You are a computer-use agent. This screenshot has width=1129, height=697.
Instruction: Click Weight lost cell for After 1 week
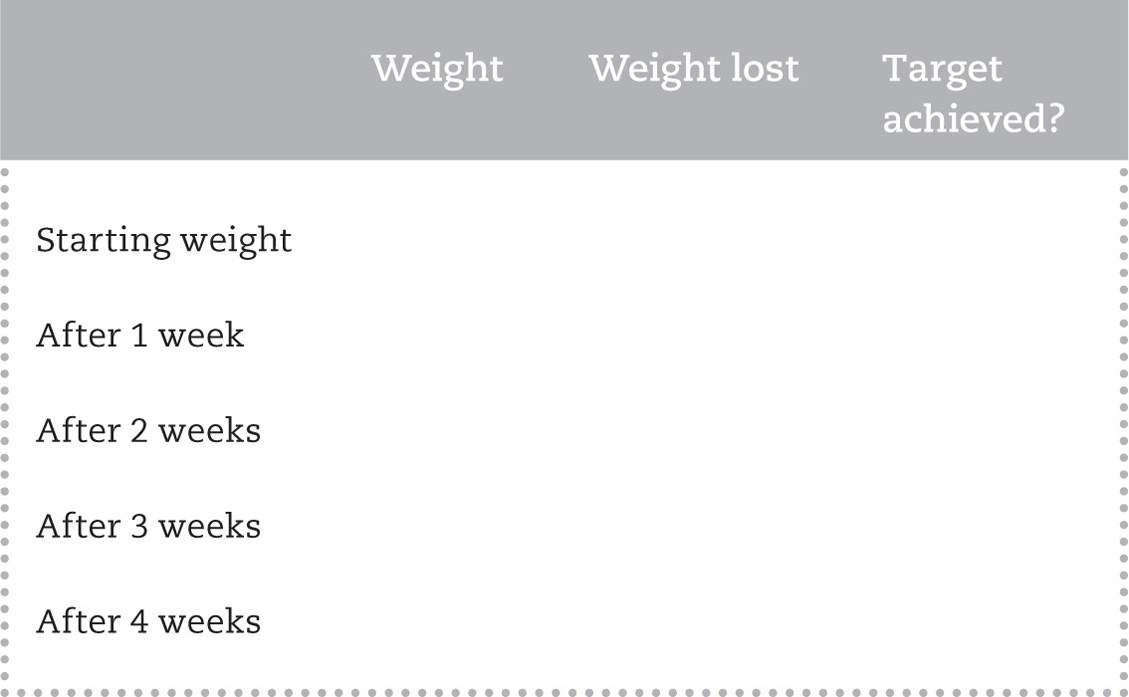693,335
